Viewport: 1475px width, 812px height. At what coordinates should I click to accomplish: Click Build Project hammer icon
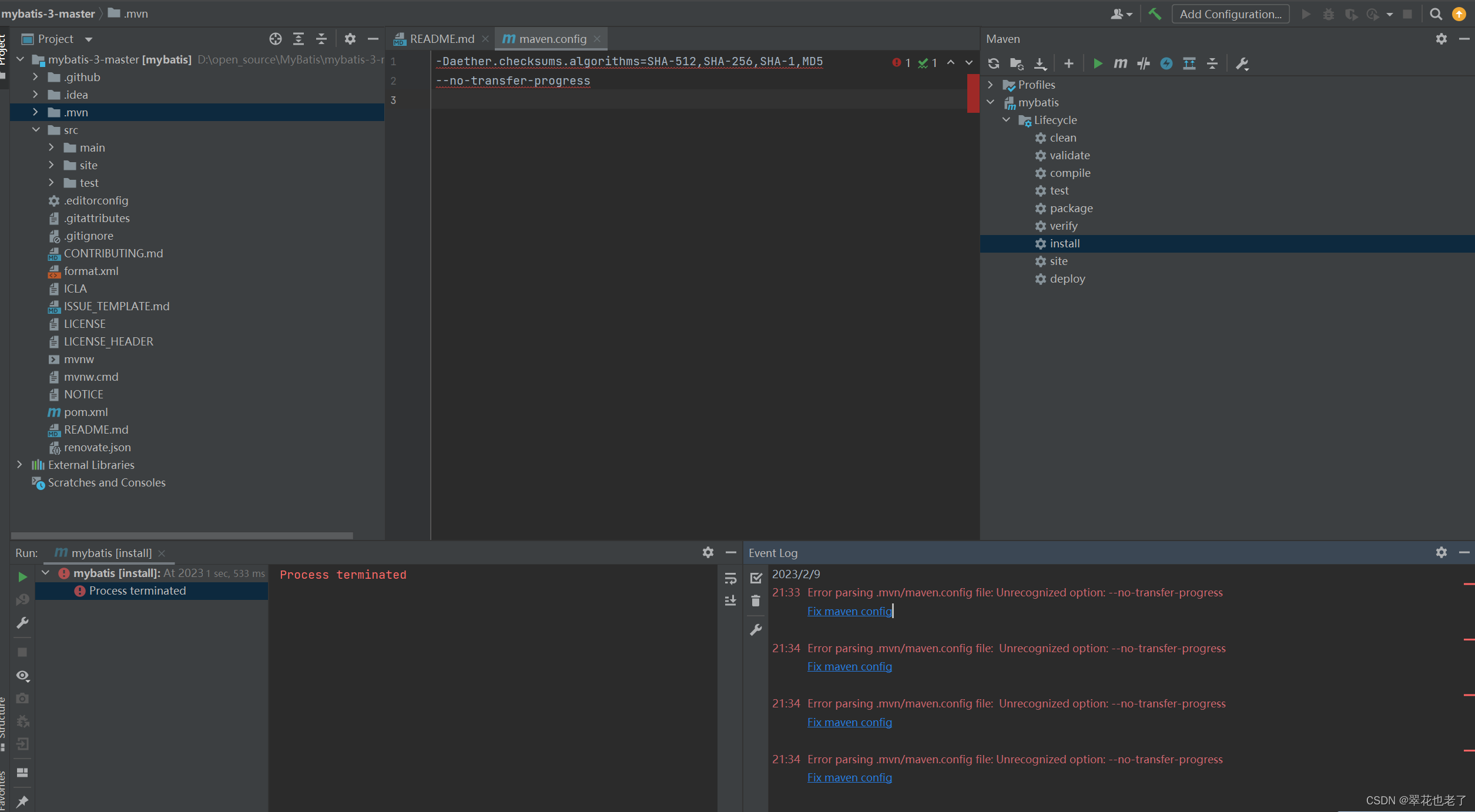click(x=1155, y=14)
